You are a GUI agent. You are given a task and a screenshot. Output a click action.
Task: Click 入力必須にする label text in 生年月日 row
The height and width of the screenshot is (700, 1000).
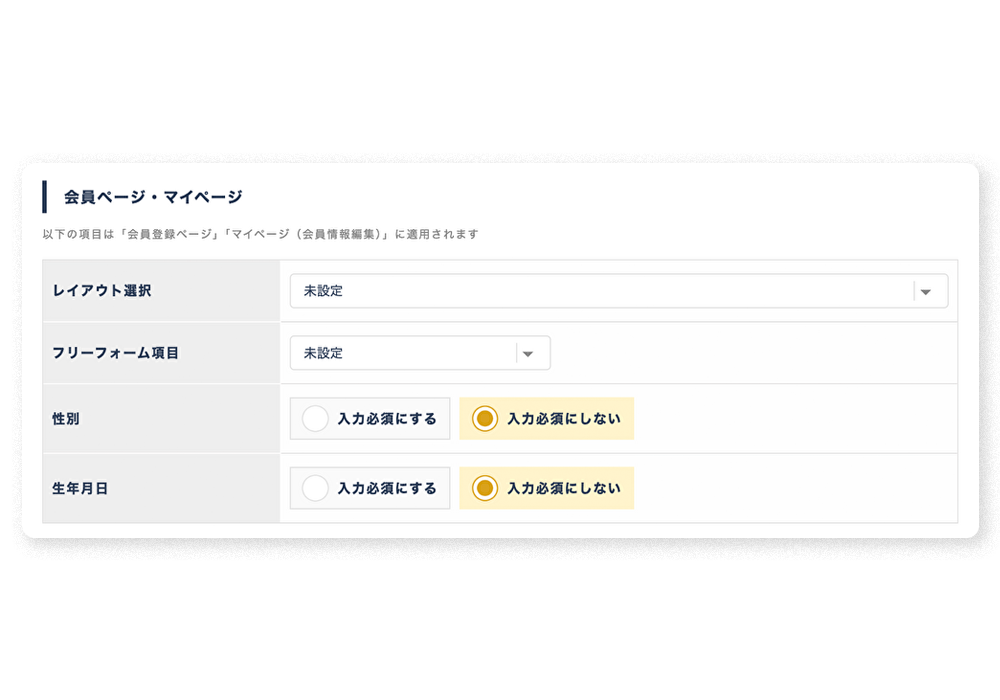point(387,489)
